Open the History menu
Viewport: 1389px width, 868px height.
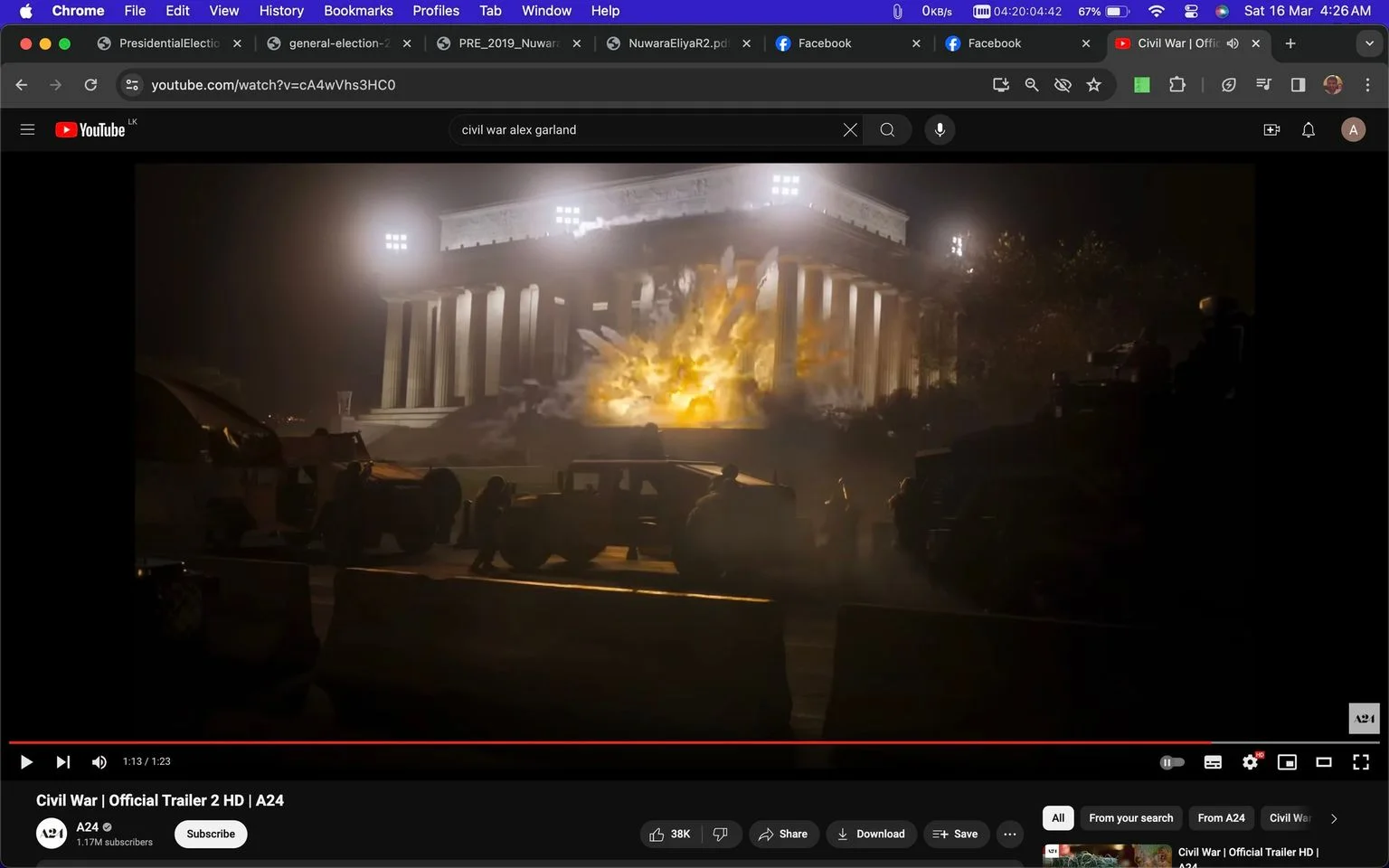pos(281,11)
